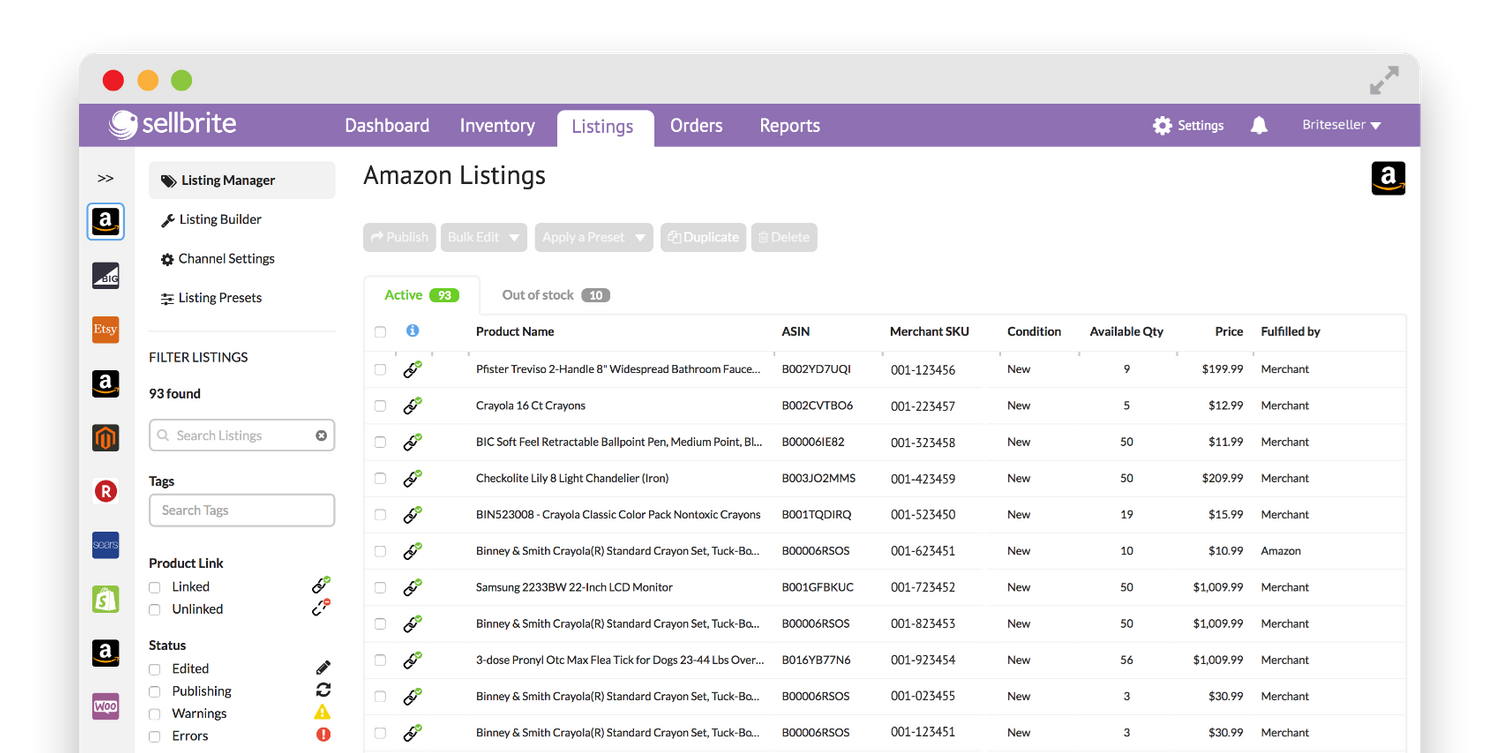Image resolution: width=1500 pixels, height=753 pixels.
Task: Open the Reports tab
Action: [x=789, y=125]
